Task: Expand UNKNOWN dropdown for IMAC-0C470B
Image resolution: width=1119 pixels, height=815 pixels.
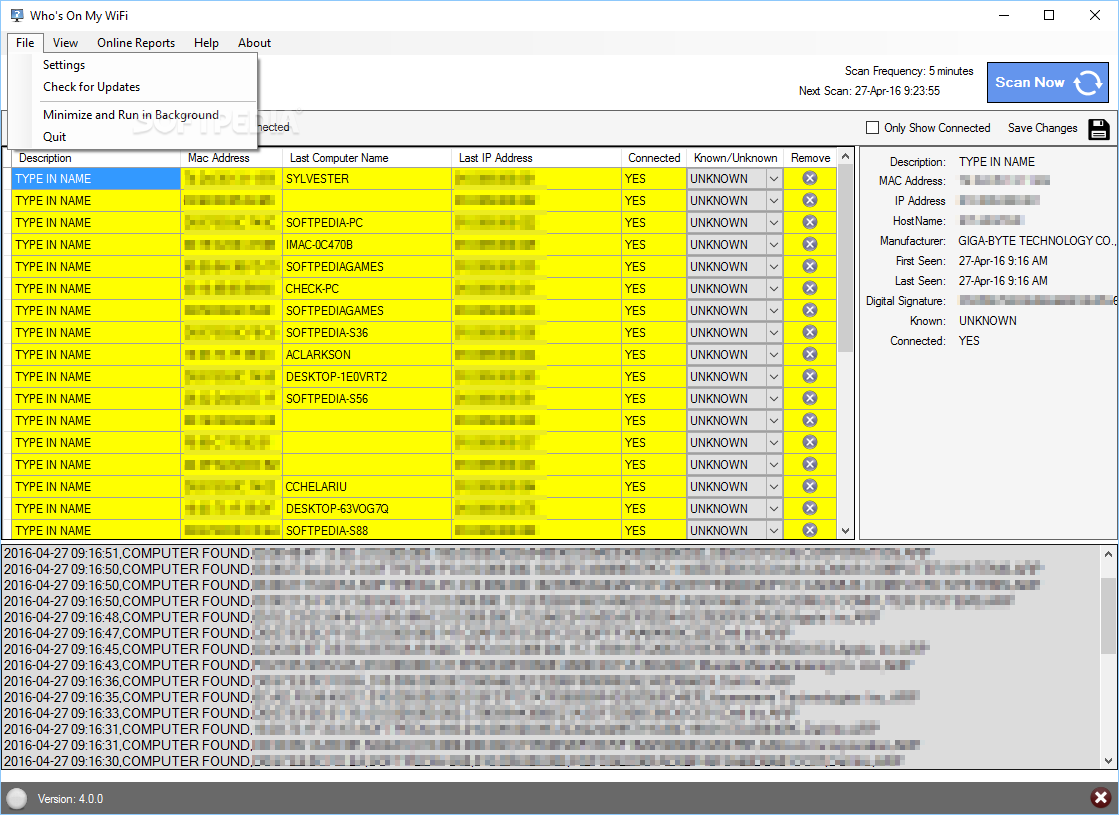Action: 774,245
